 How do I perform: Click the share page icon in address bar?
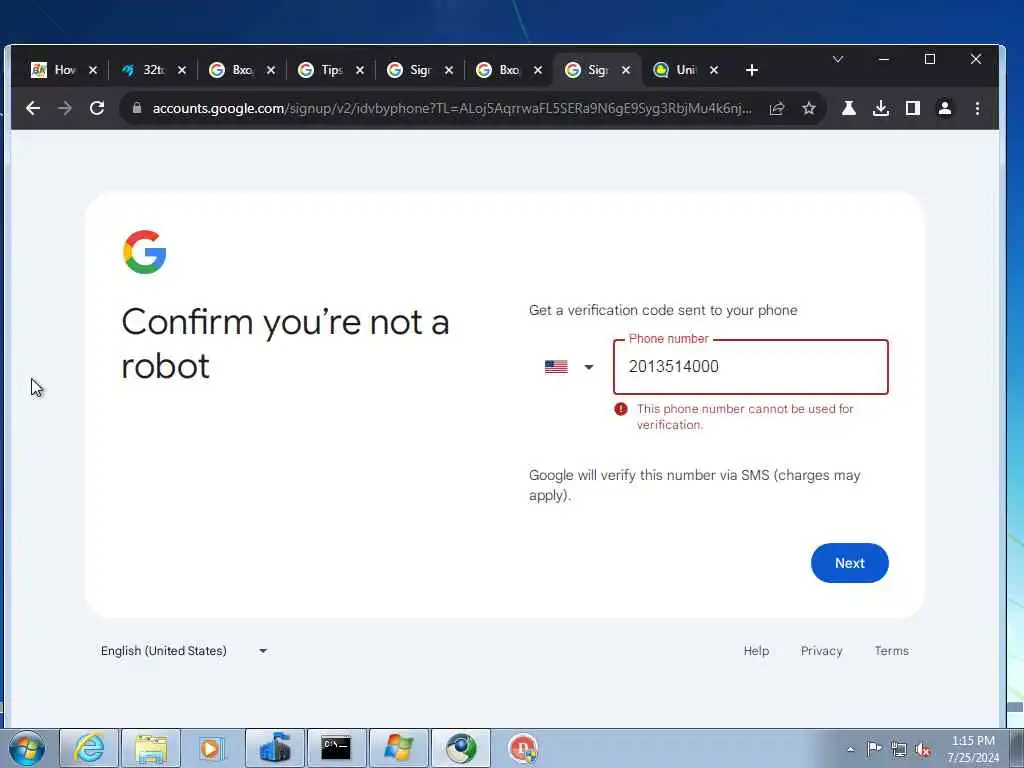click(776, 108)
